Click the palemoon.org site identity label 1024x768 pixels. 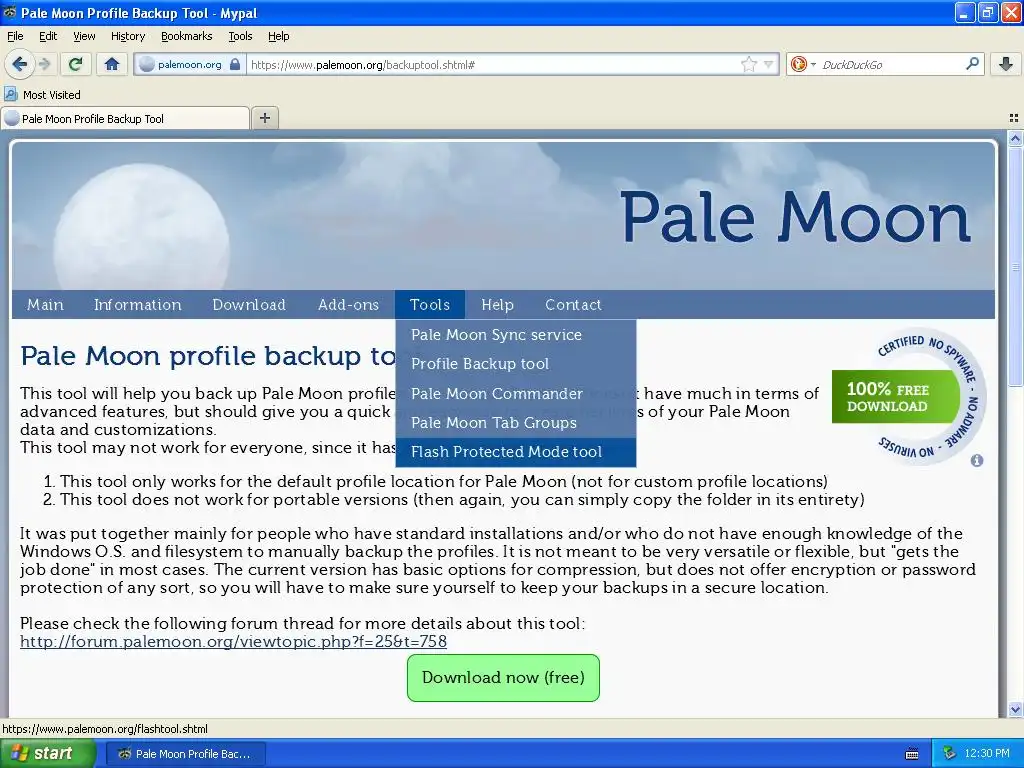pos(189,64)
